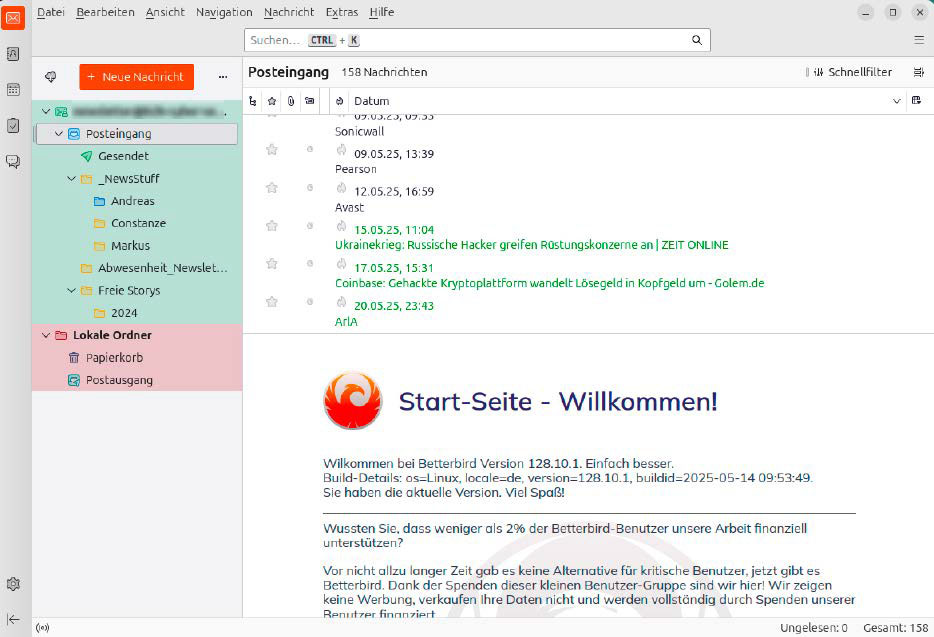The image size is (934, 637).
Task: Click the get messages cloud icon
Action: 51,77
